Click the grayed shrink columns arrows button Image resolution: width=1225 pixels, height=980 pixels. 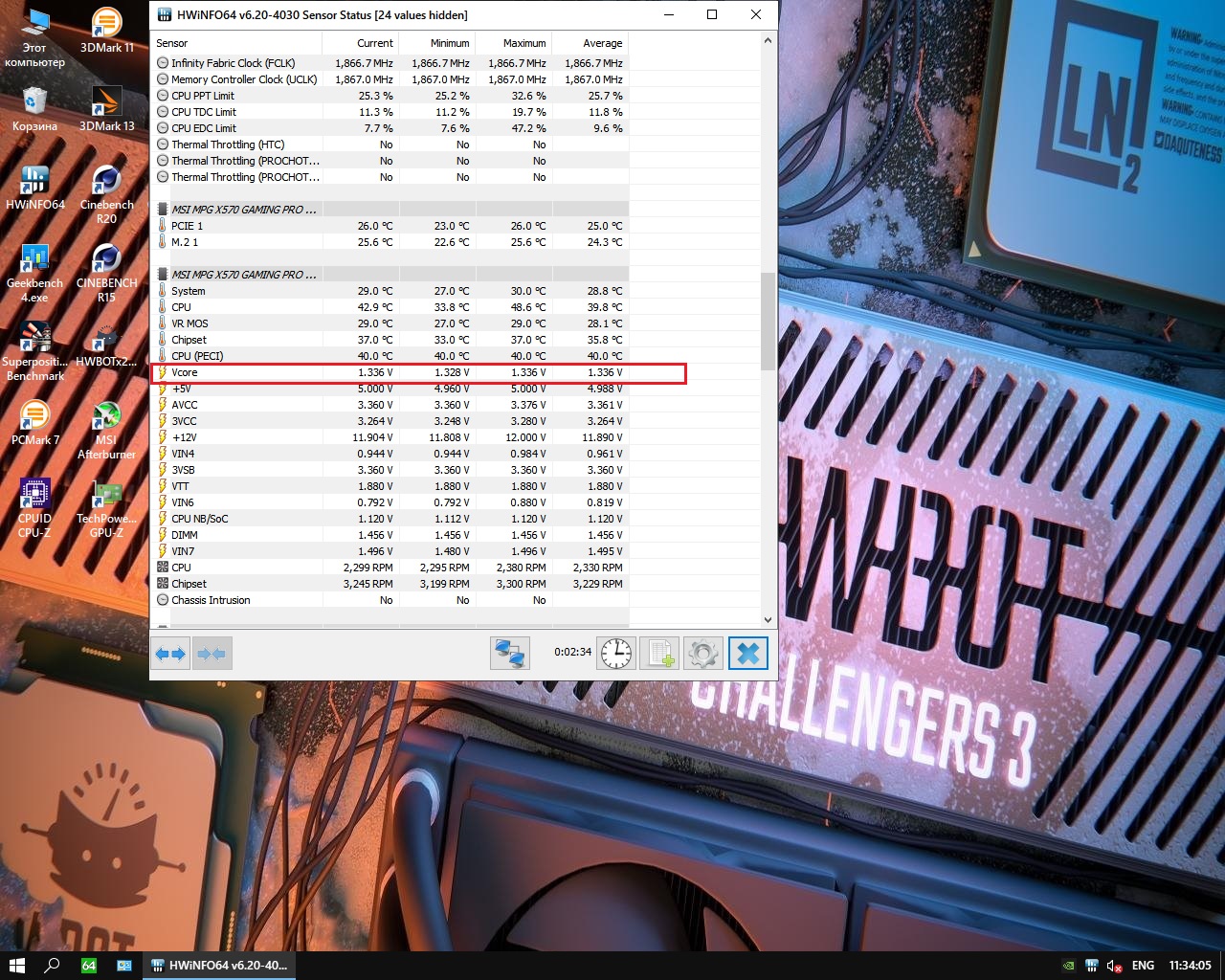point(211,654)
